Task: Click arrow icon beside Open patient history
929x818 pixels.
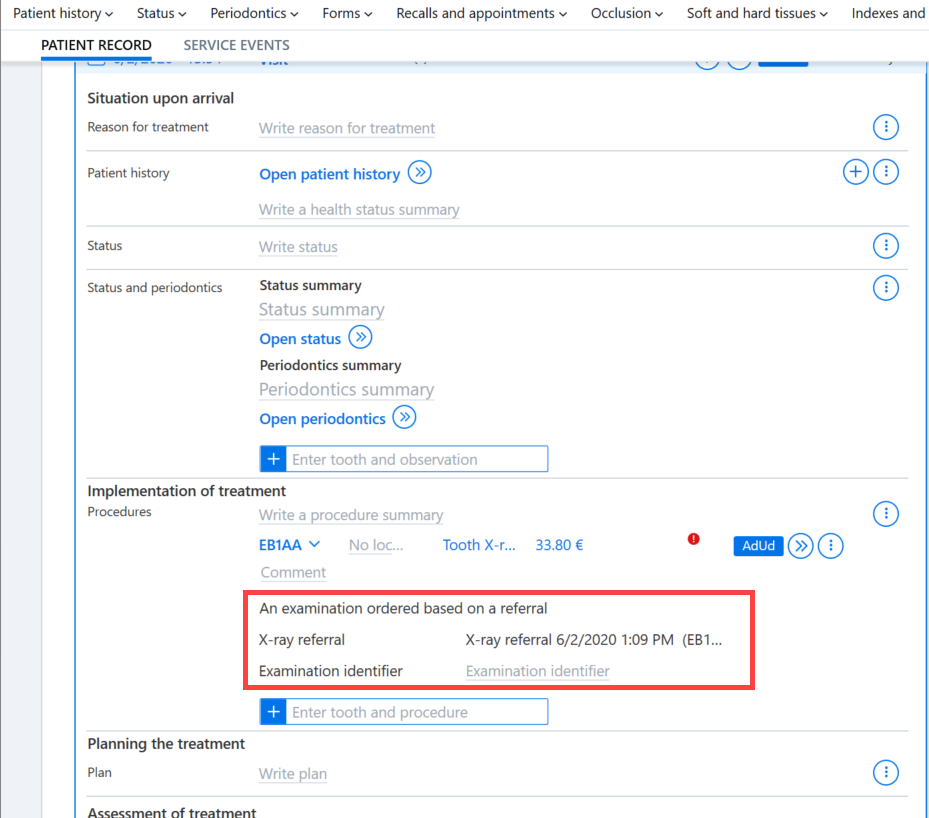Action: click(419, 172)
